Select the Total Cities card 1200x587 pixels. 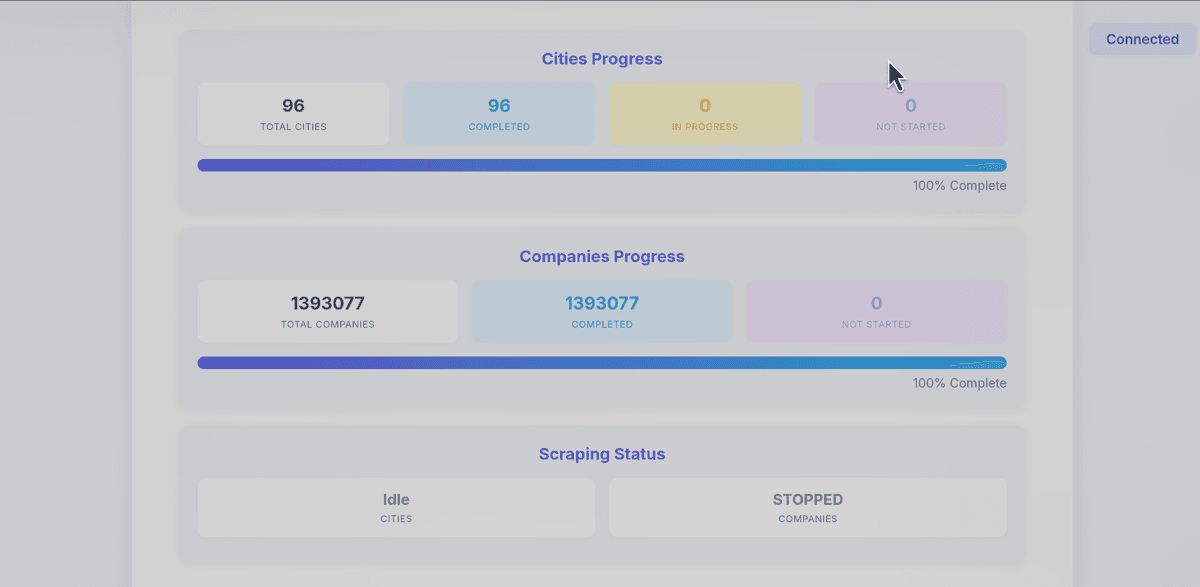(293, 114)
